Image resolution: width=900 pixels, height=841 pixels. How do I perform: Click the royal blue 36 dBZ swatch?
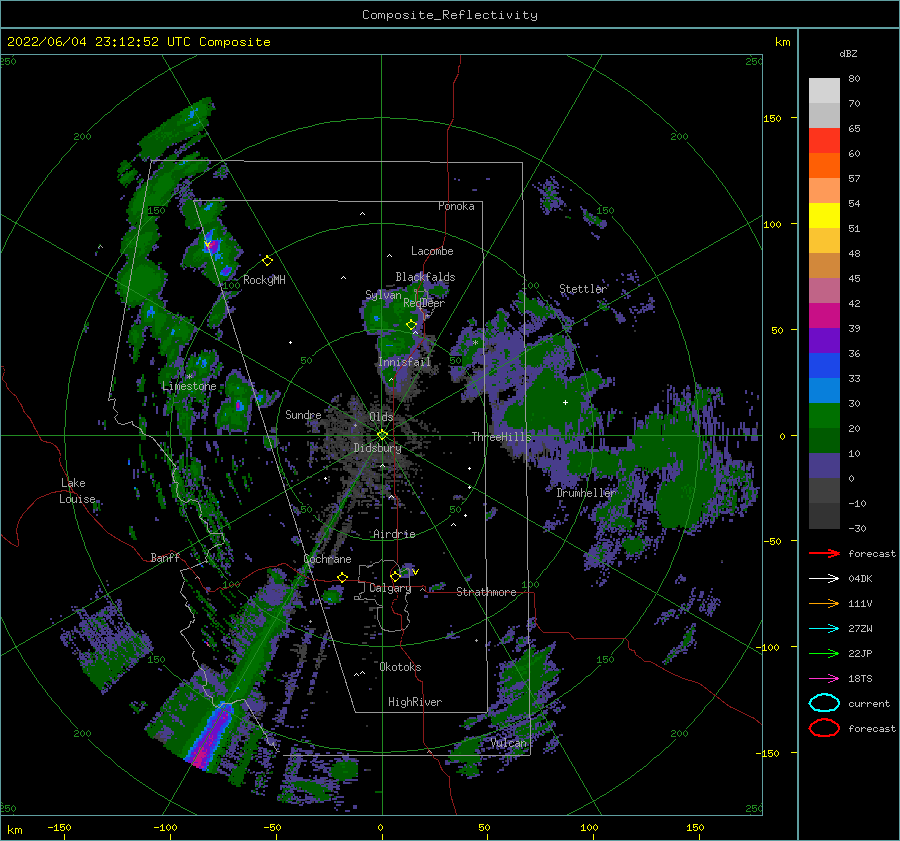coord(824,365)
